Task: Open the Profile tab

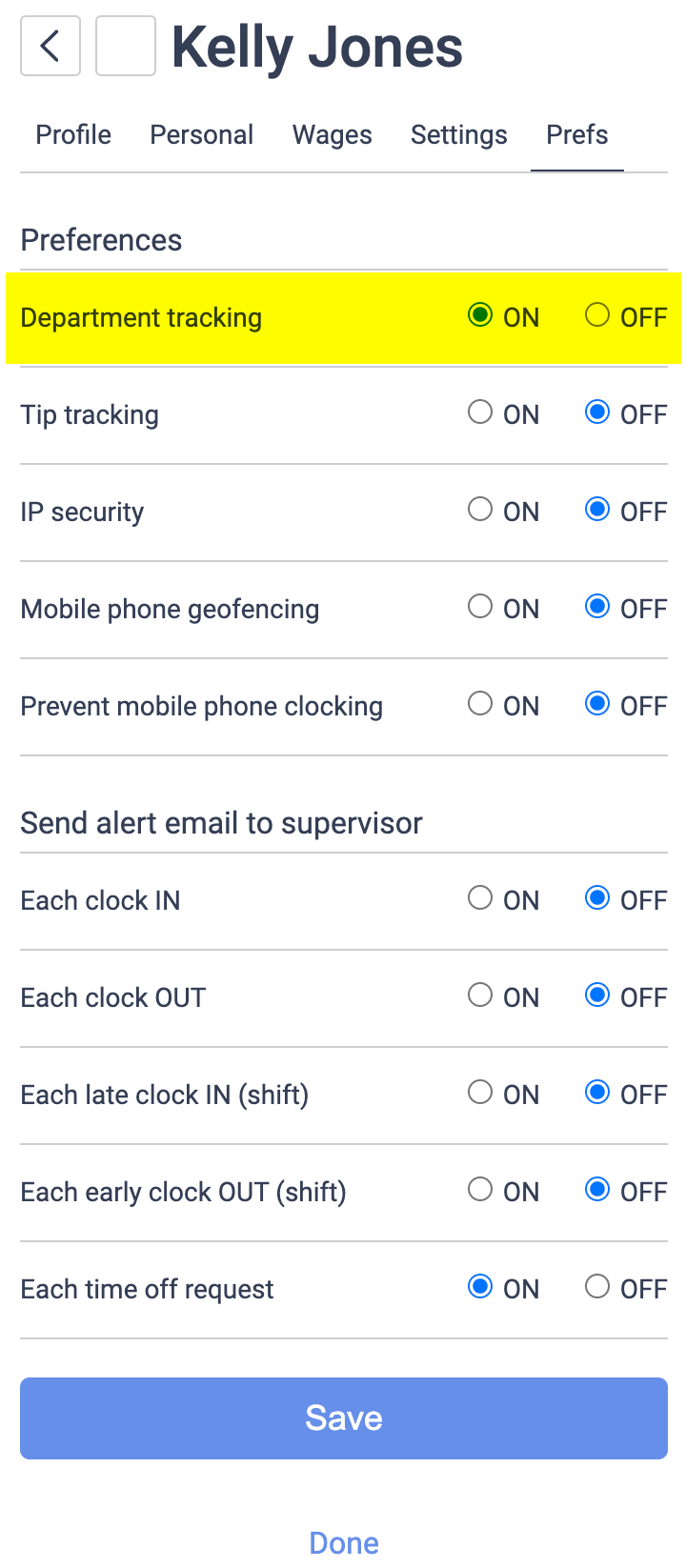Action: coord(73,135)
